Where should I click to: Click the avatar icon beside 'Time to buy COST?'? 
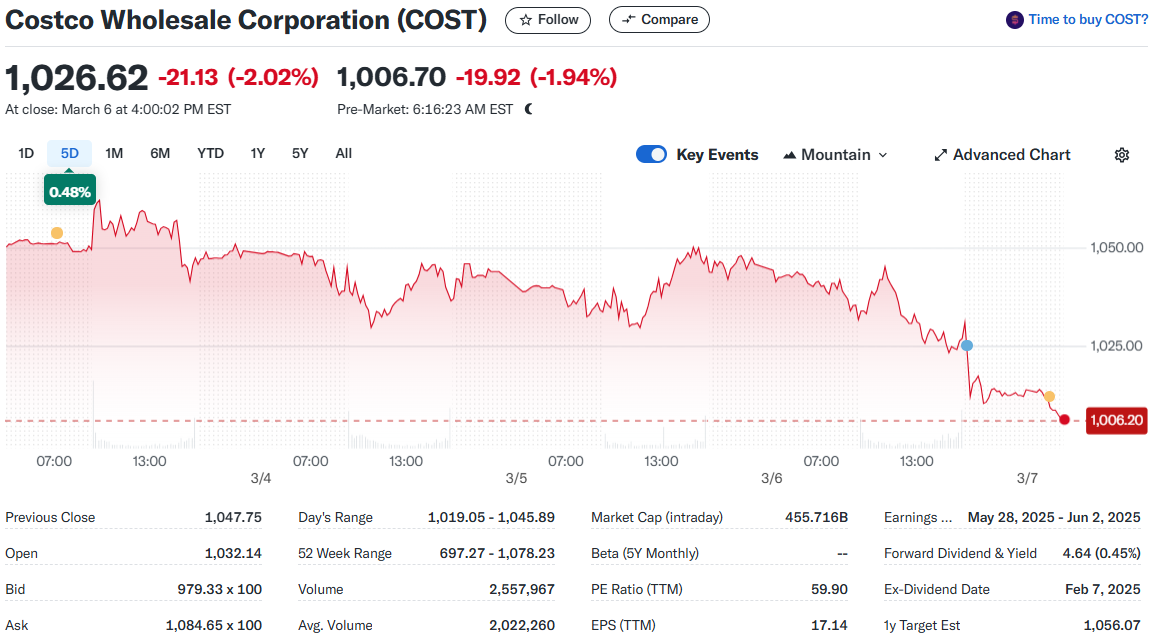1015,20
